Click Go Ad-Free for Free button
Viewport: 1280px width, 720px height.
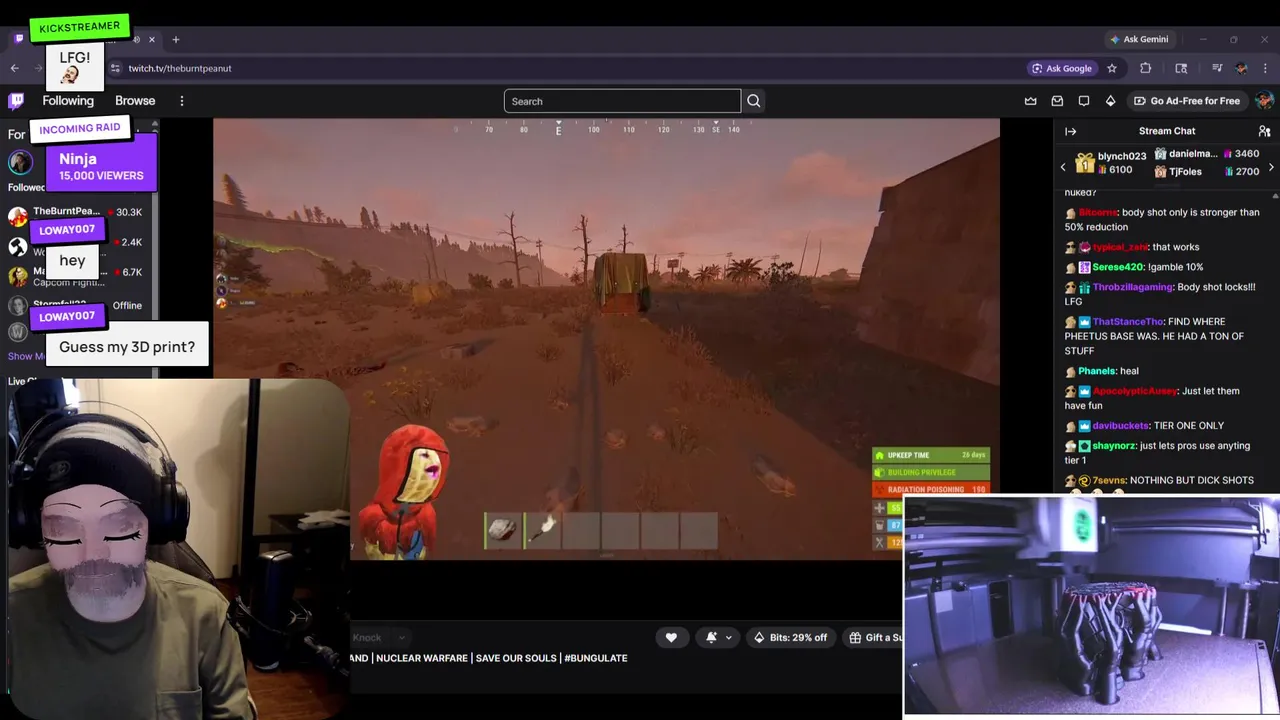click(x=1186, y=101)
